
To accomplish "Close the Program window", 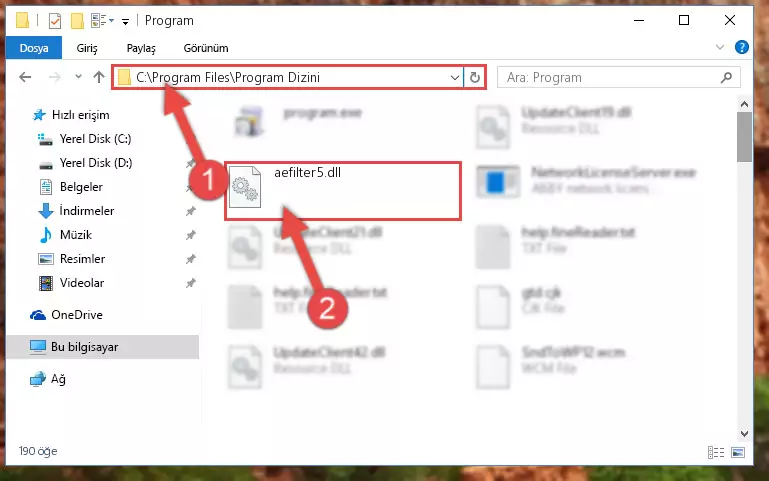I will pos(729,21).
